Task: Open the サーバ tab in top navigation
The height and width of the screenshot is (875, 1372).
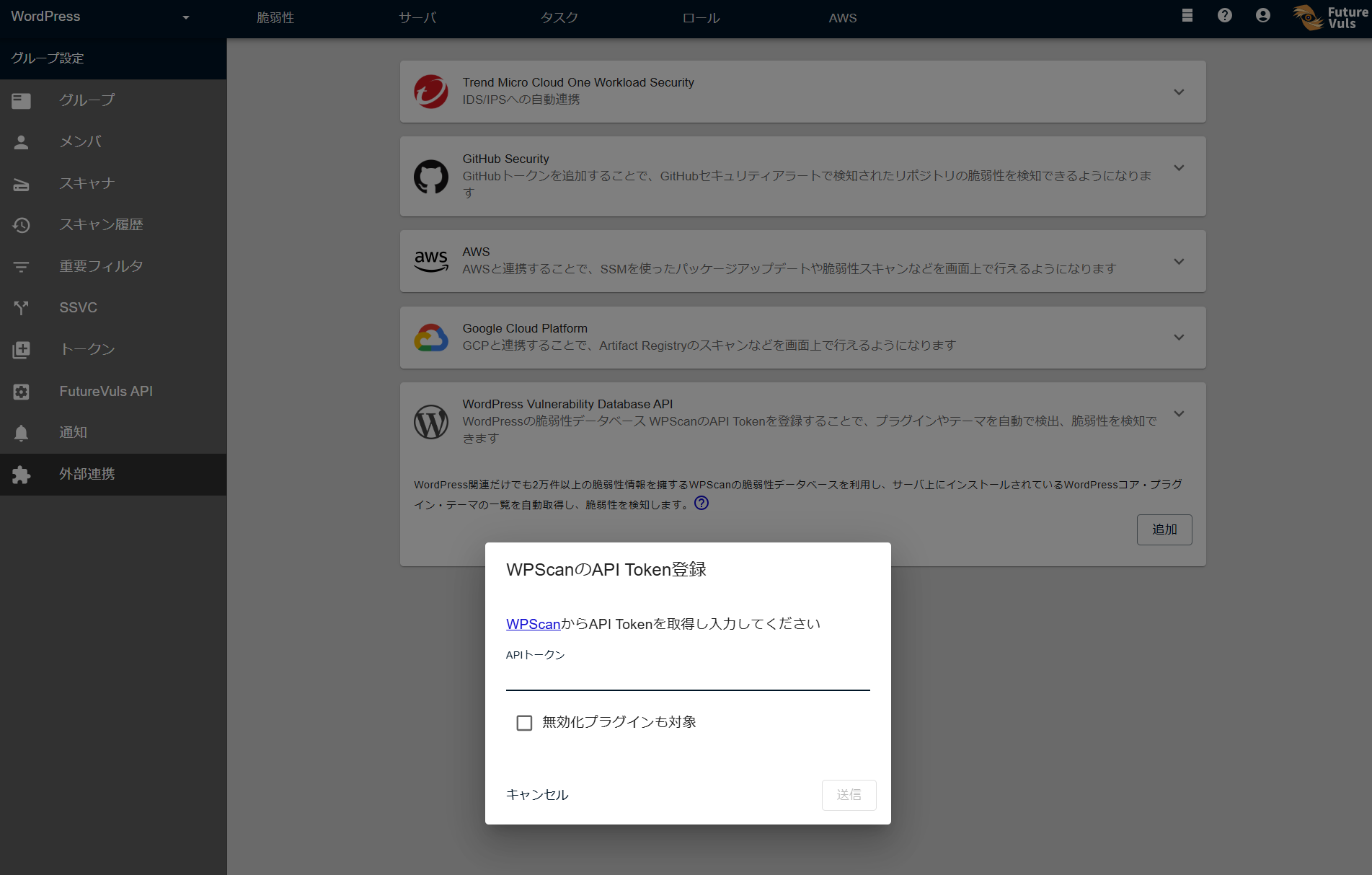Action: click(417, 17)
